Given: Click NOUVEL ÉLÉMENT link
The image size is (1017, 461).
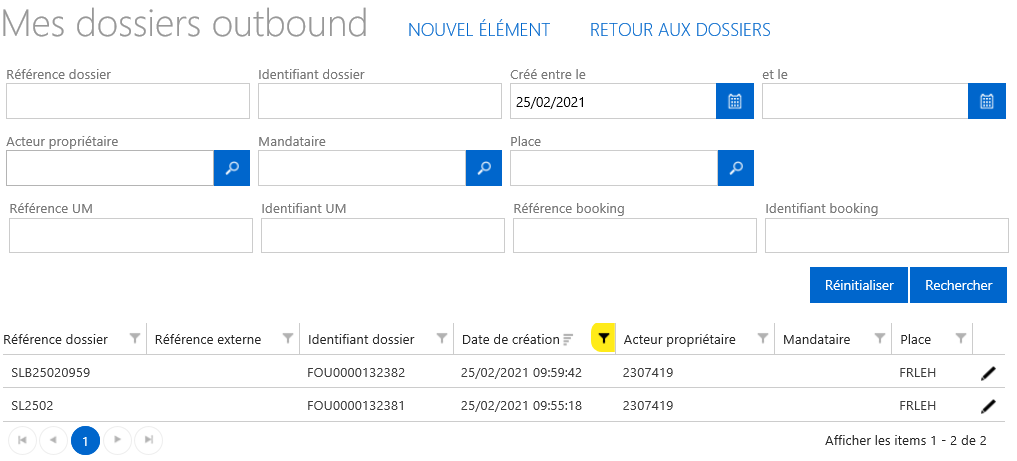Looking at the screenshot, I should pyautogui.click(x=479, y=30).
